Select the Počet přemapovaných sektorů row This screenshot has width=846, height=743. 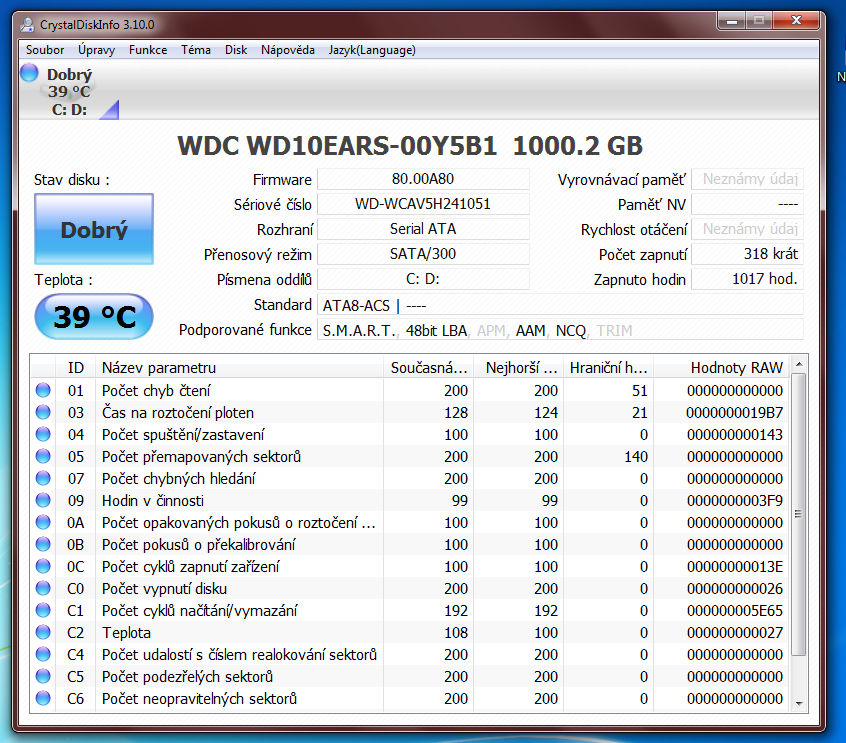[410, 457]
